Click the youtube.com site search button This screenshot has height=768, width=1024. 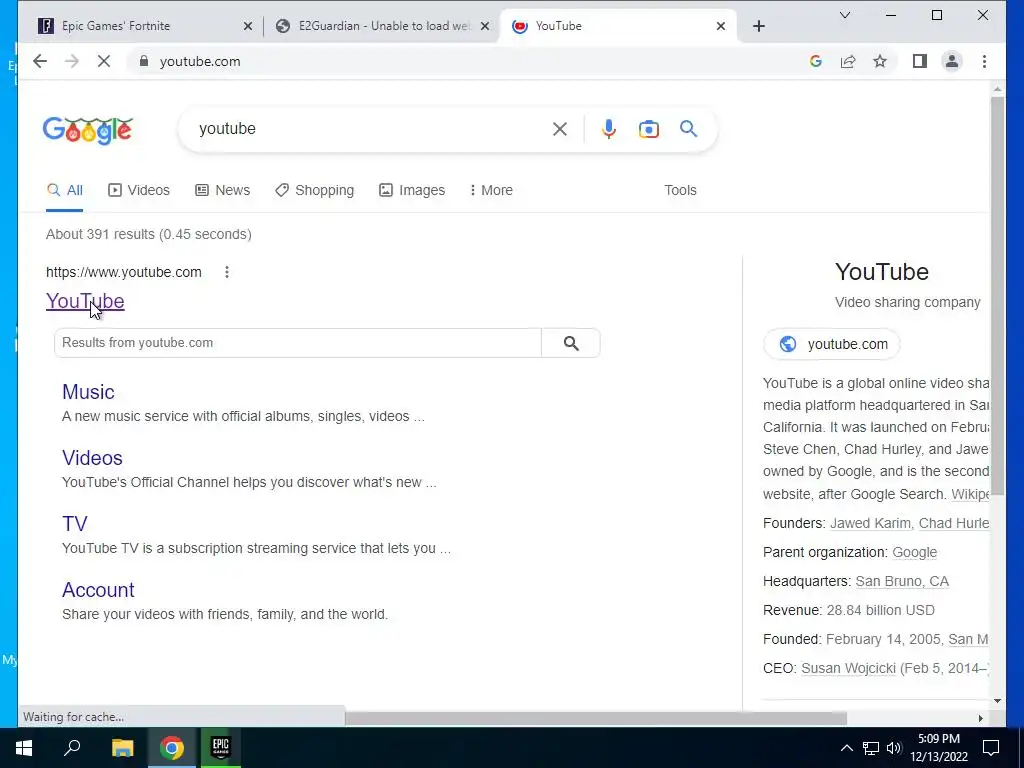point(571,343)
